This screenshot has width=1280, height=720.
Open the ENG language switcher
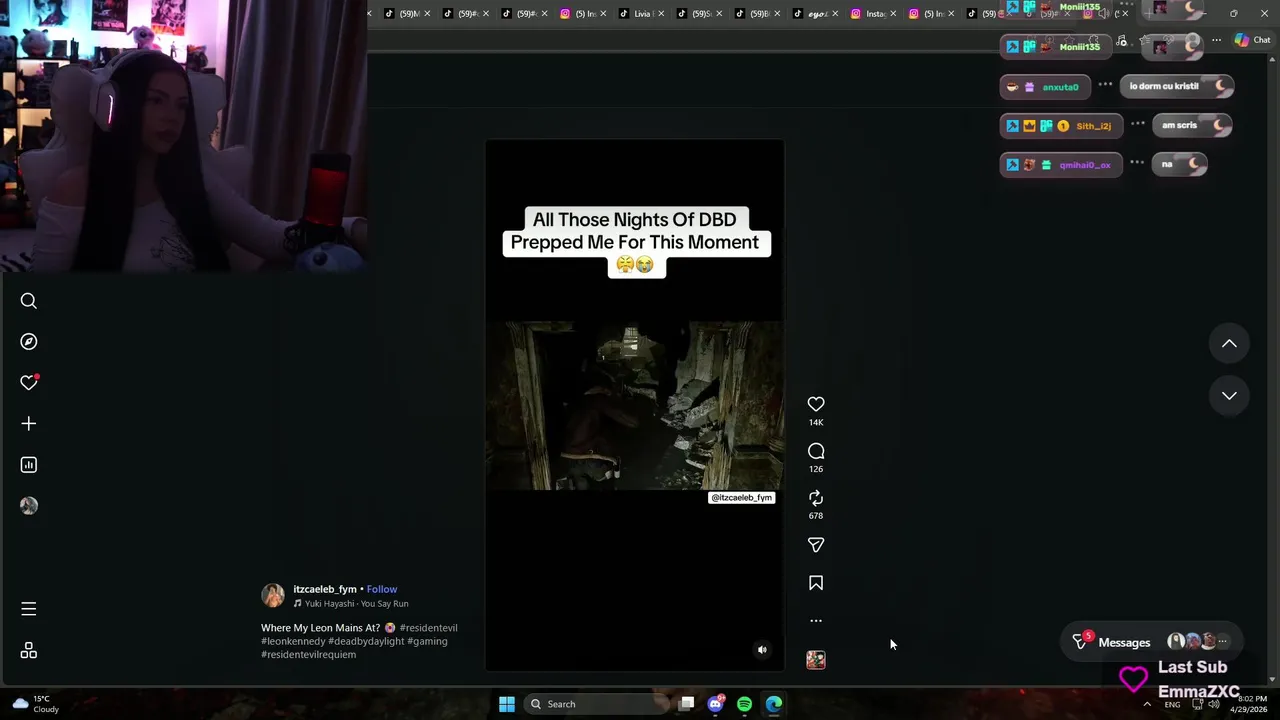[x=1171, y=704]
